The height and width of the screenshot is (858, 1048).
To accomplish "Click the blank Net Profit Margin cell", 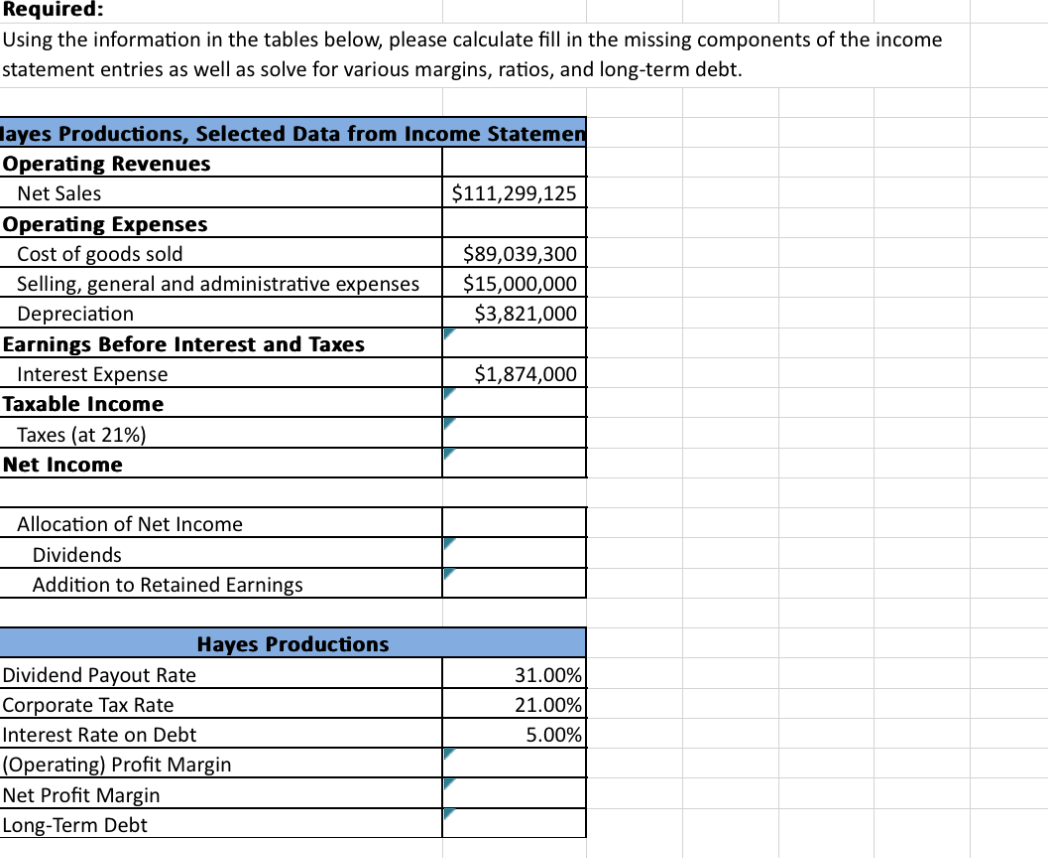I will [514, 794].
